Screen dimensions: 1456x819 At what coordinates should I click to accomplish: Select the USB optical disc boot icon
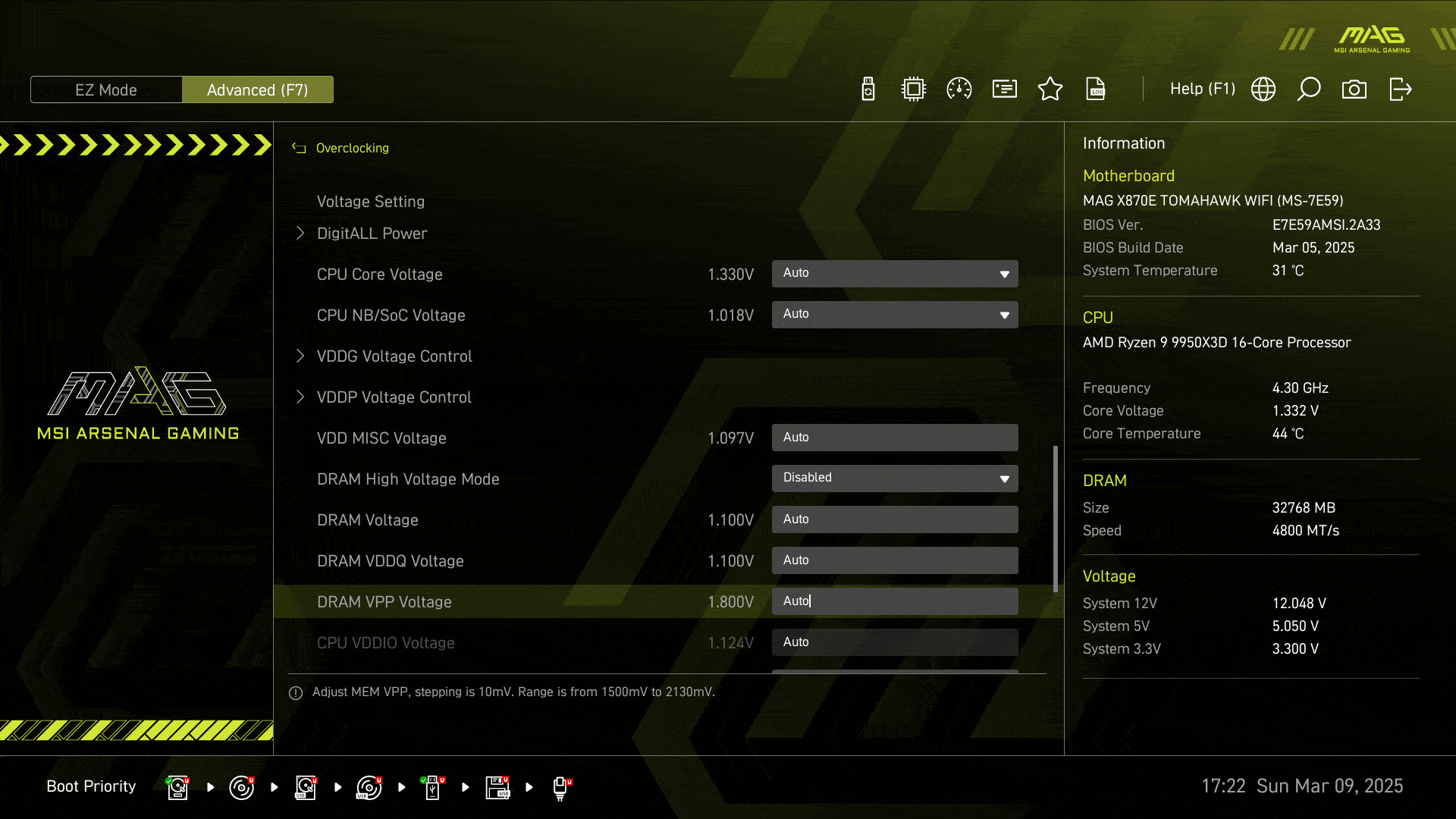point(369,787)
